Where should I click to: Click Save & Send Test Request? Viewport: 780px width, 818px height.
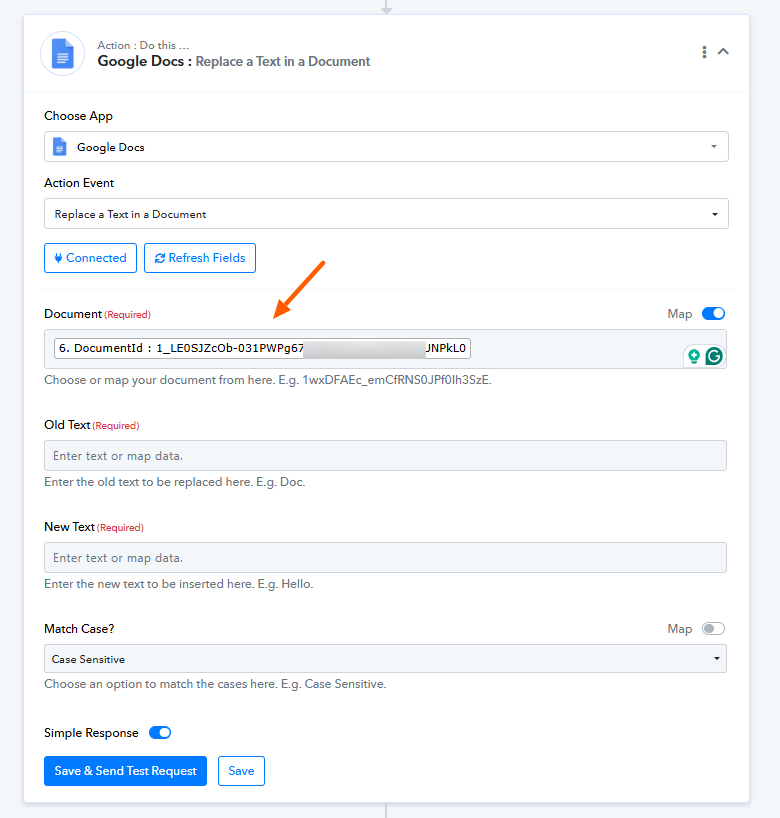125,771
